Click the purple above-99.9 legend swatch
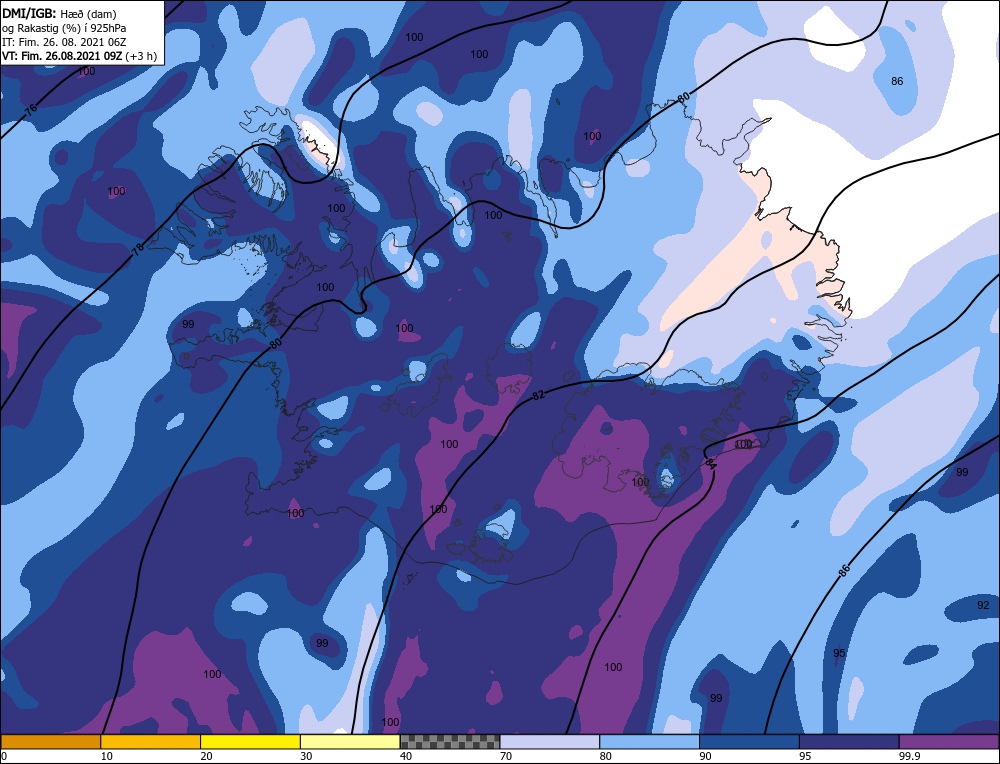Image resolution: width=1000 pixels, height=764 pixels. coord(949,741)
